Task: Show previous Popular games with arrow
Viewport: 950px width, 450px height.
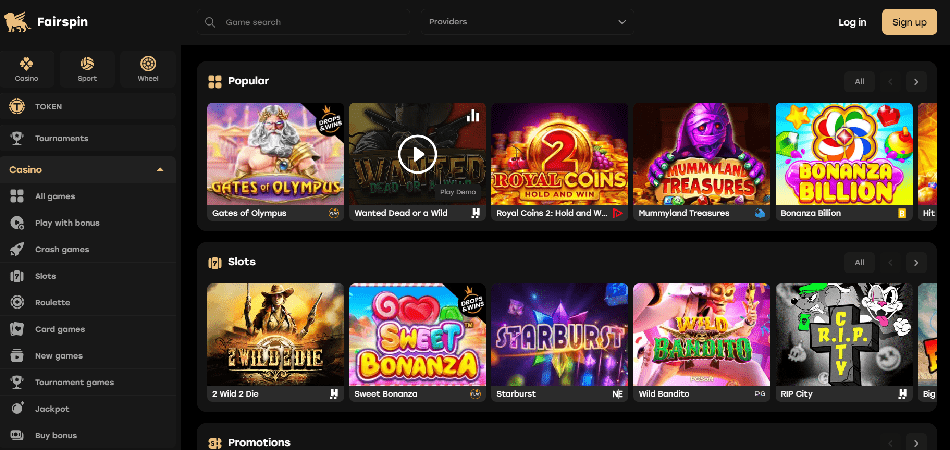Action: (890, 82)
